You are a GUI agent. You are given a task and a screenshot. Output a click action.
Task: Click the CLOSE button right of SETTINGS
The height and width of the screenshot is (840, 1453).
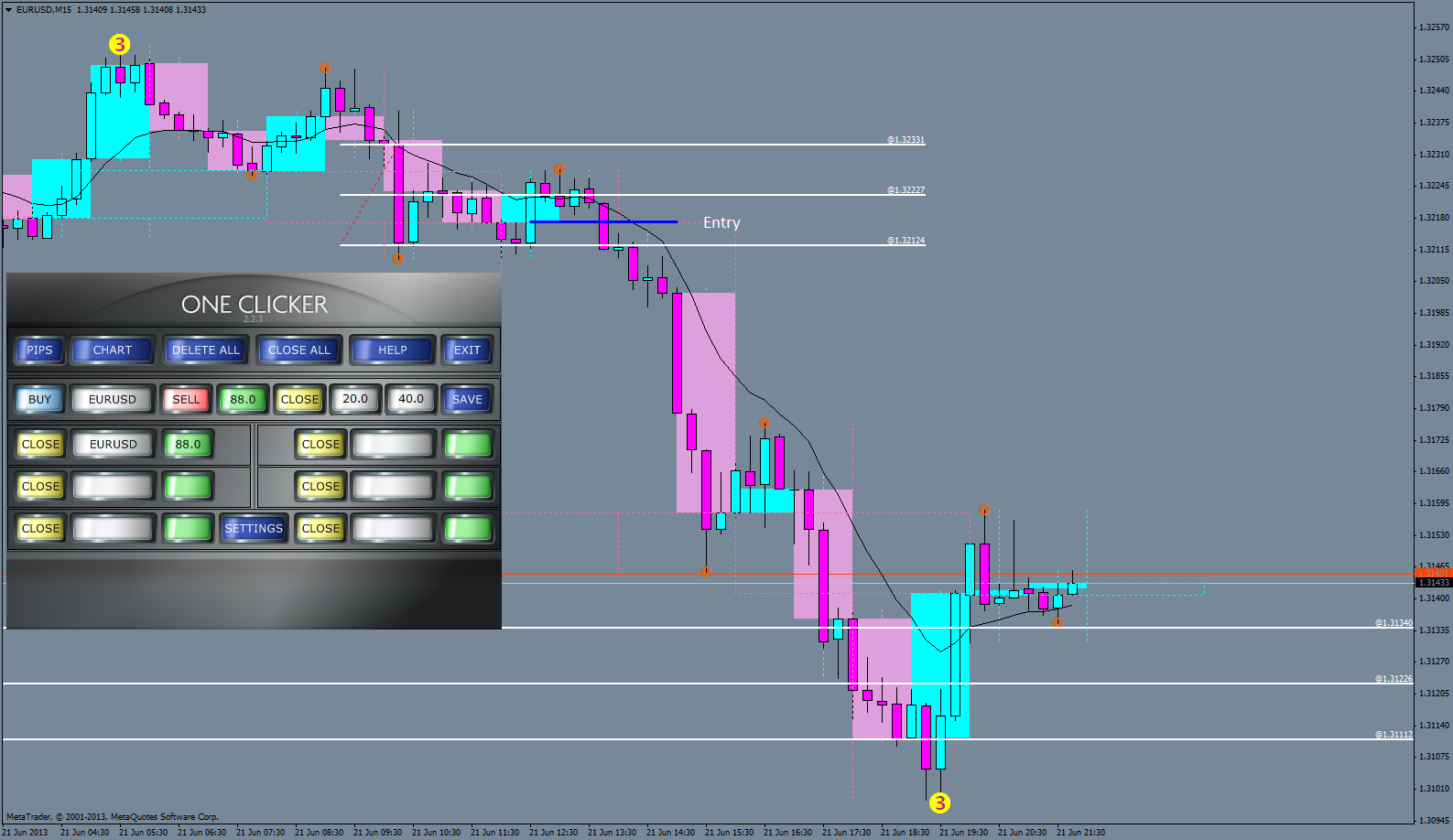(x=320, y=528)
